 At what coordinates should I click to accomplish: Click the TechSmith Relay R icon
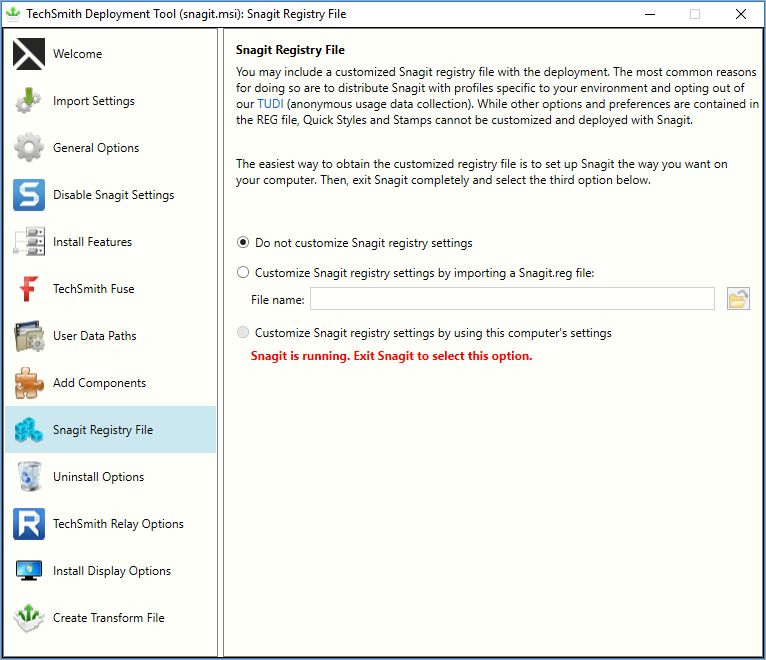pos(29,524)
